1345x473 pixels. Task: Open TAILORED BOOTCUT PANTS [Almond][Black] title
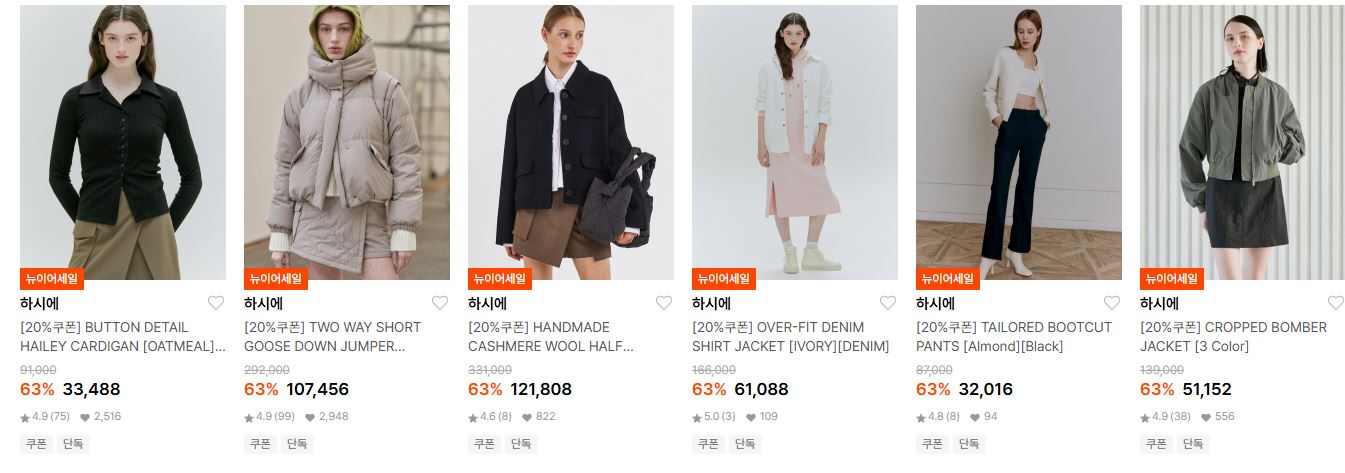[x=1014, y=337]
